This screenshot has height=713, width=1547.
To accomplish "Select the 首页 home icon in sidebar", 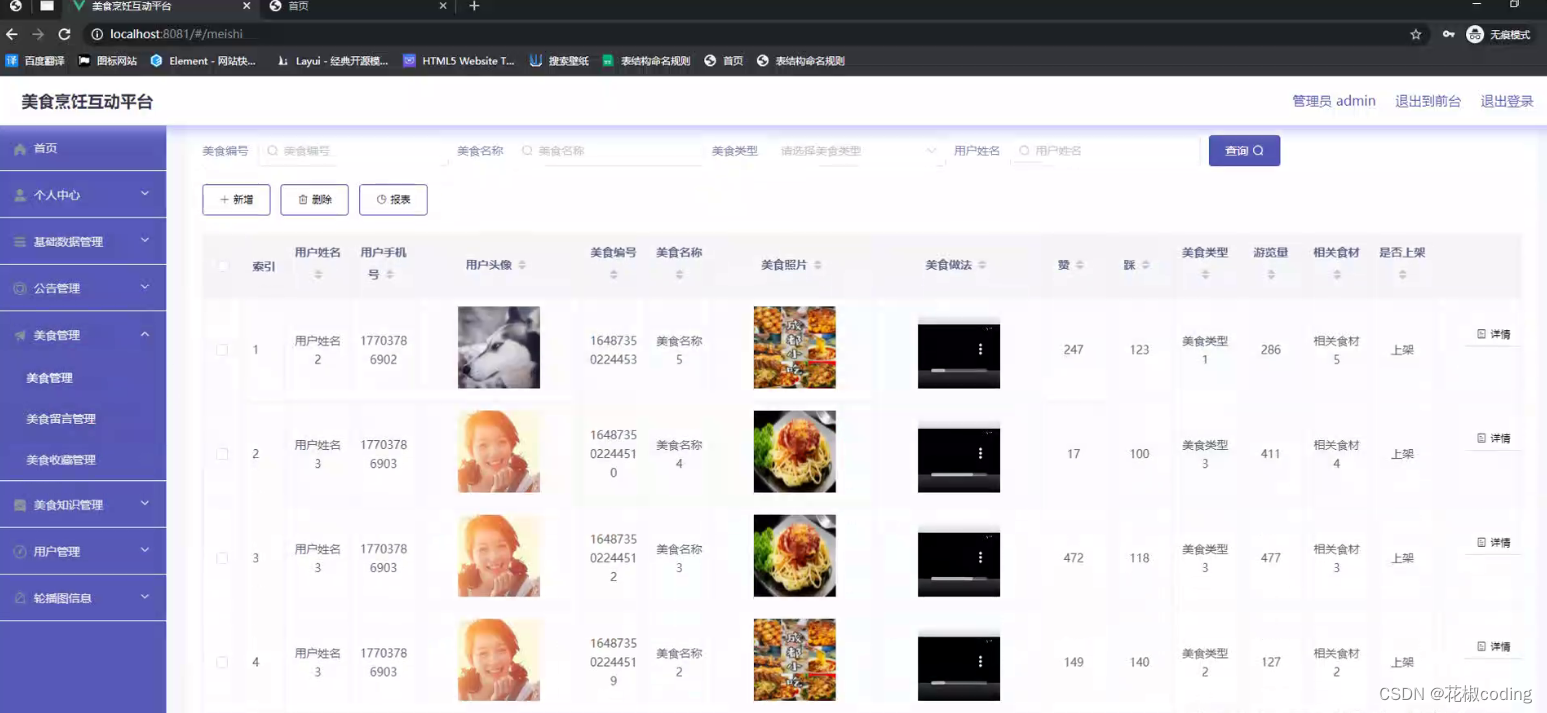I will [x=20, y=148].
